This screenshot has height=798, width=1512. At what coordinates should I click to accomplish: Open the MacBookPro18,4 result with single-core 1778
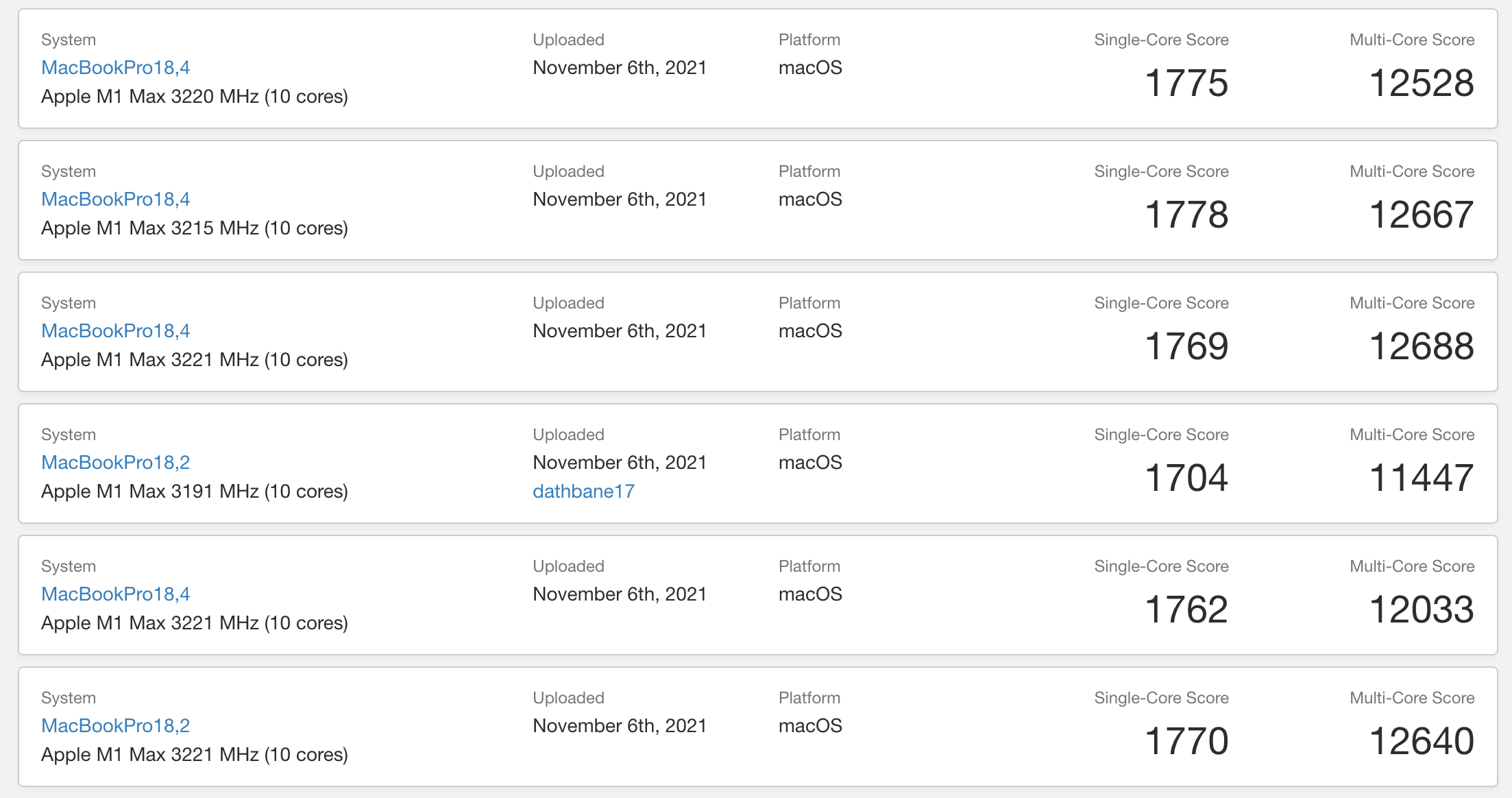tap(115, 199)
